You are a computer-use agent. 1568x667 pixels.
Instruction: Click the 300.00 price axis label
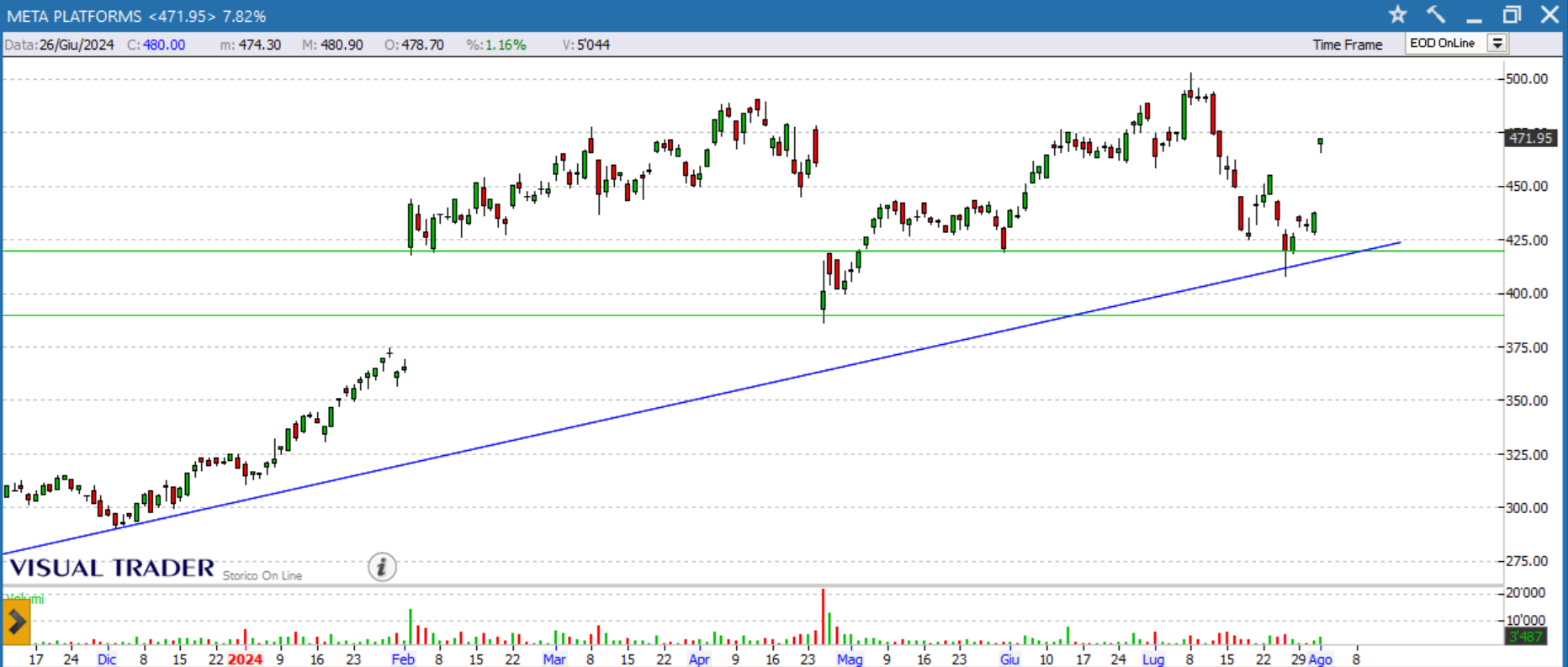(x=1527, y=508)
